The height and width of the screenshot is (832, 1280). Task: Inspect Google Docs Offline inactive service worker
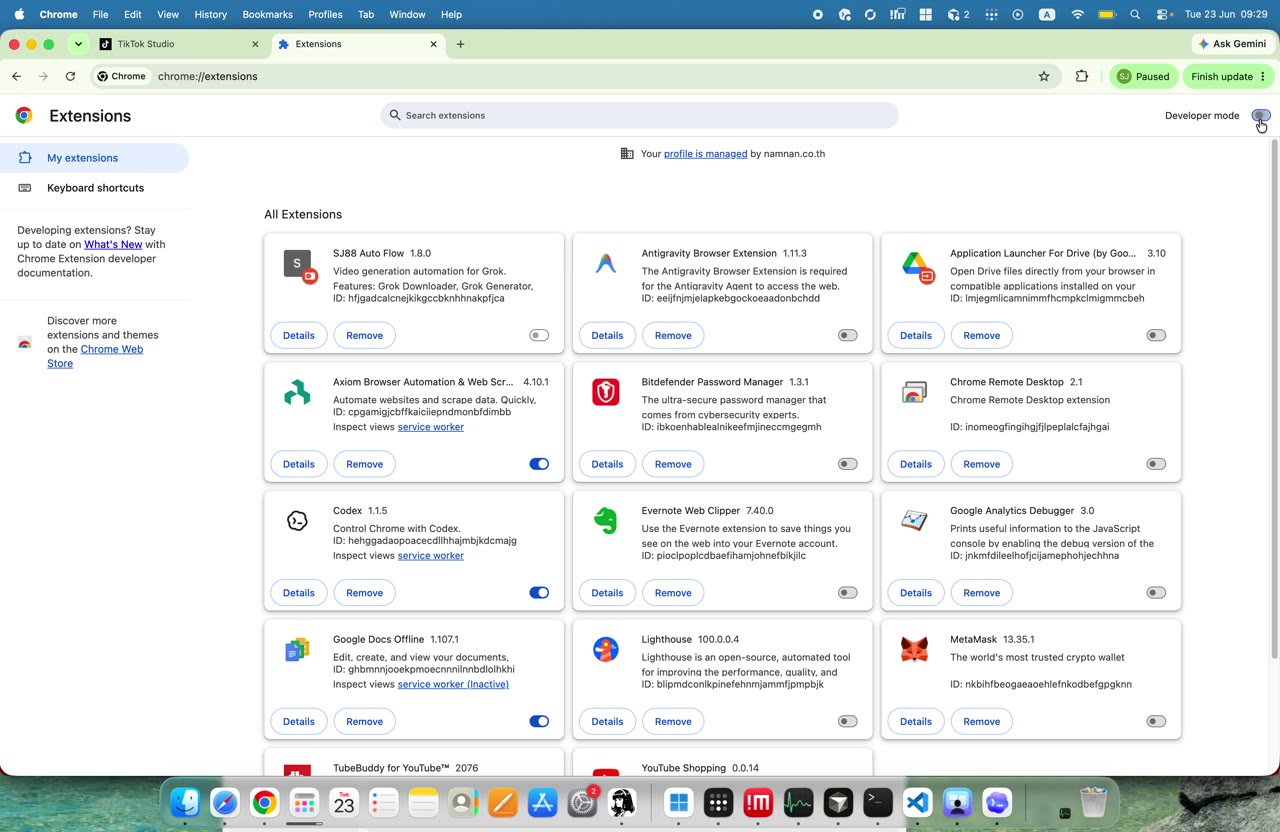tap(453, 685)
